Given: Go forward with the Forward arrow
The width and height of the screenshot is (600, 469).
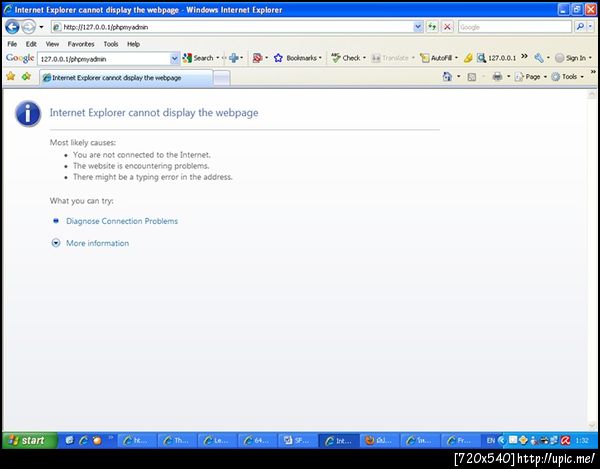Looking at the screenshot, I should point(29,27).
